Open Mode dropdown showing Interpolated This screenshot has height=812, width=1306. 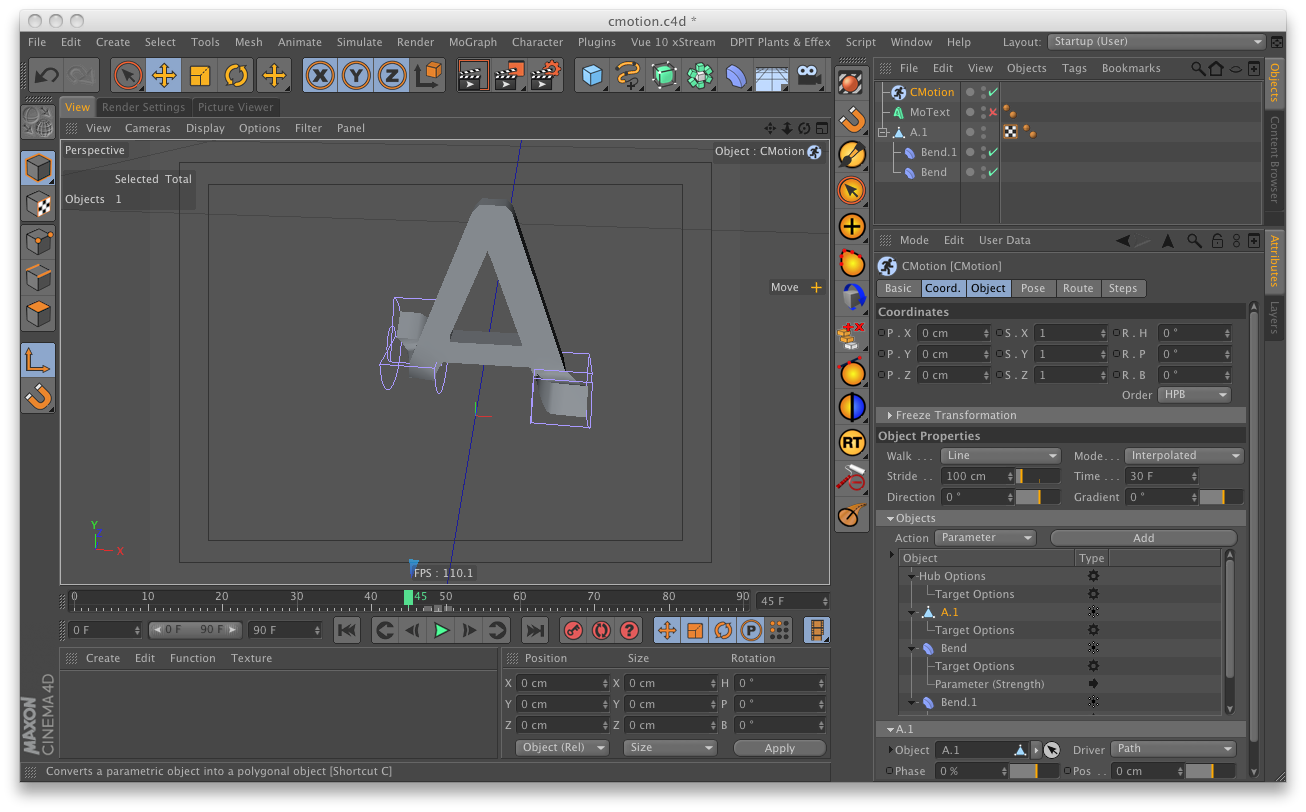click(1184, 456)
